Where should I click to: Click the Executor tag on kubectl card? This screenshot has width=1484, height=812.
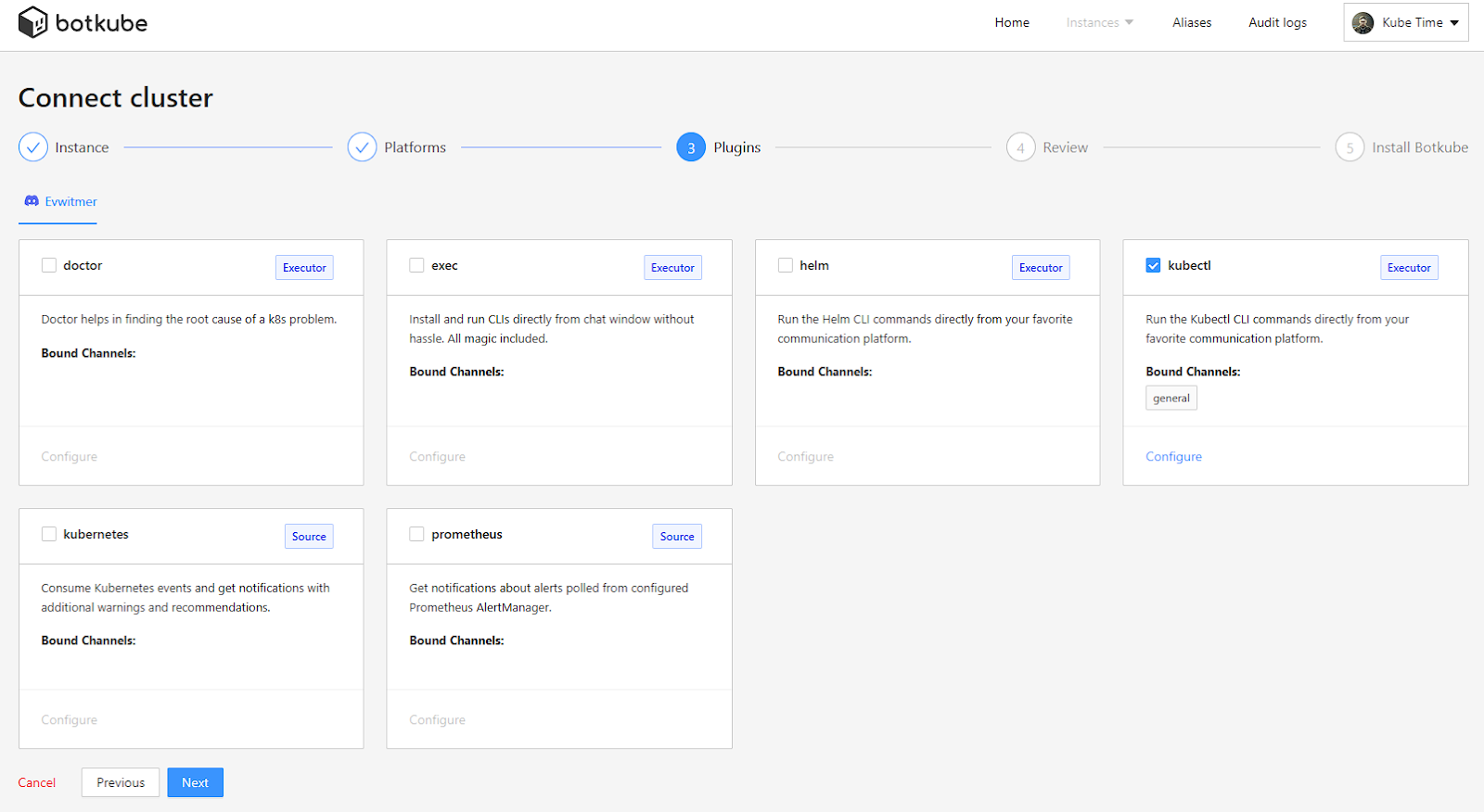click(x=1409, y=268)
